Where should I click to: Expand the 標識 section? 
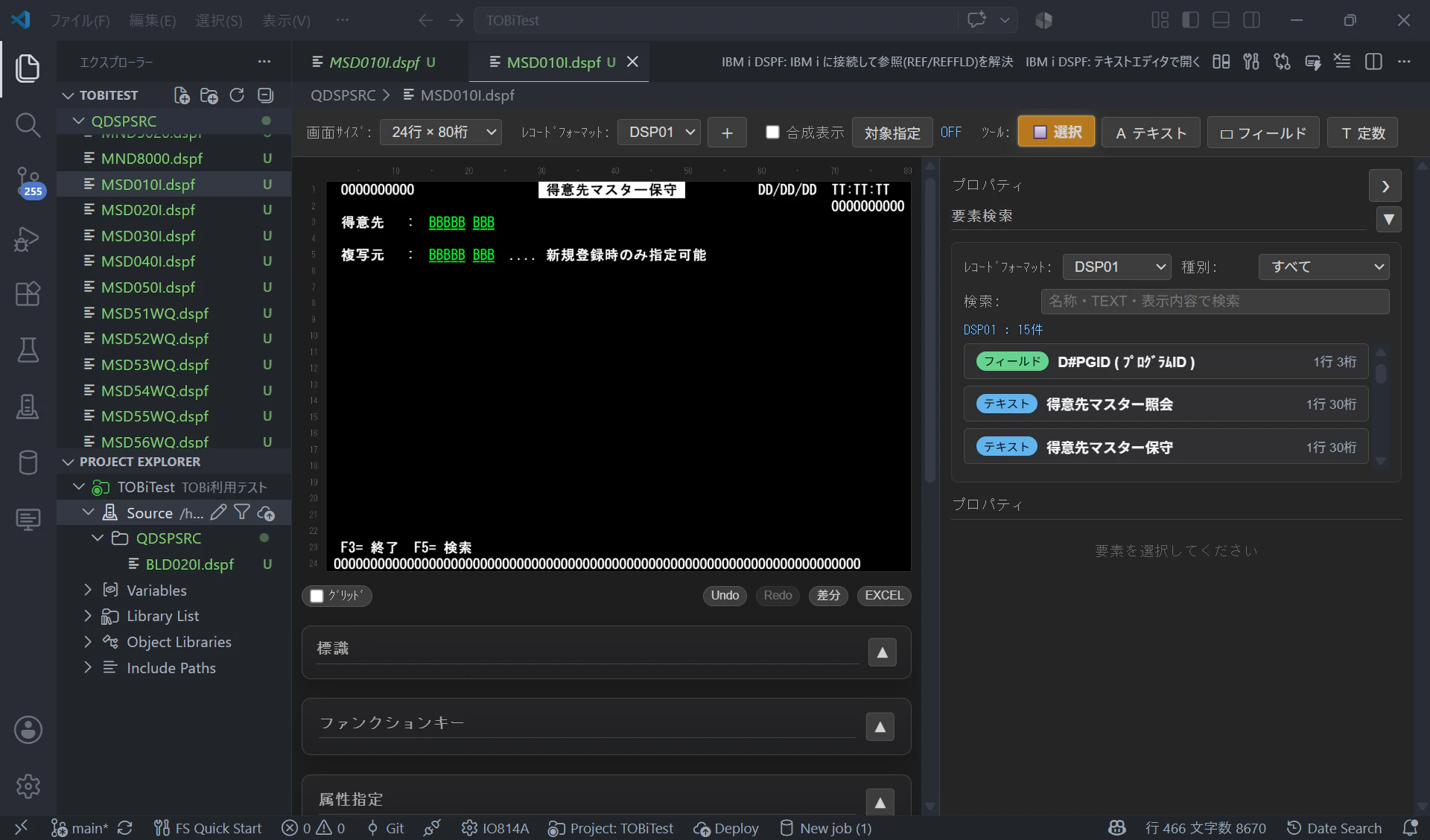[x=882, y=652]
